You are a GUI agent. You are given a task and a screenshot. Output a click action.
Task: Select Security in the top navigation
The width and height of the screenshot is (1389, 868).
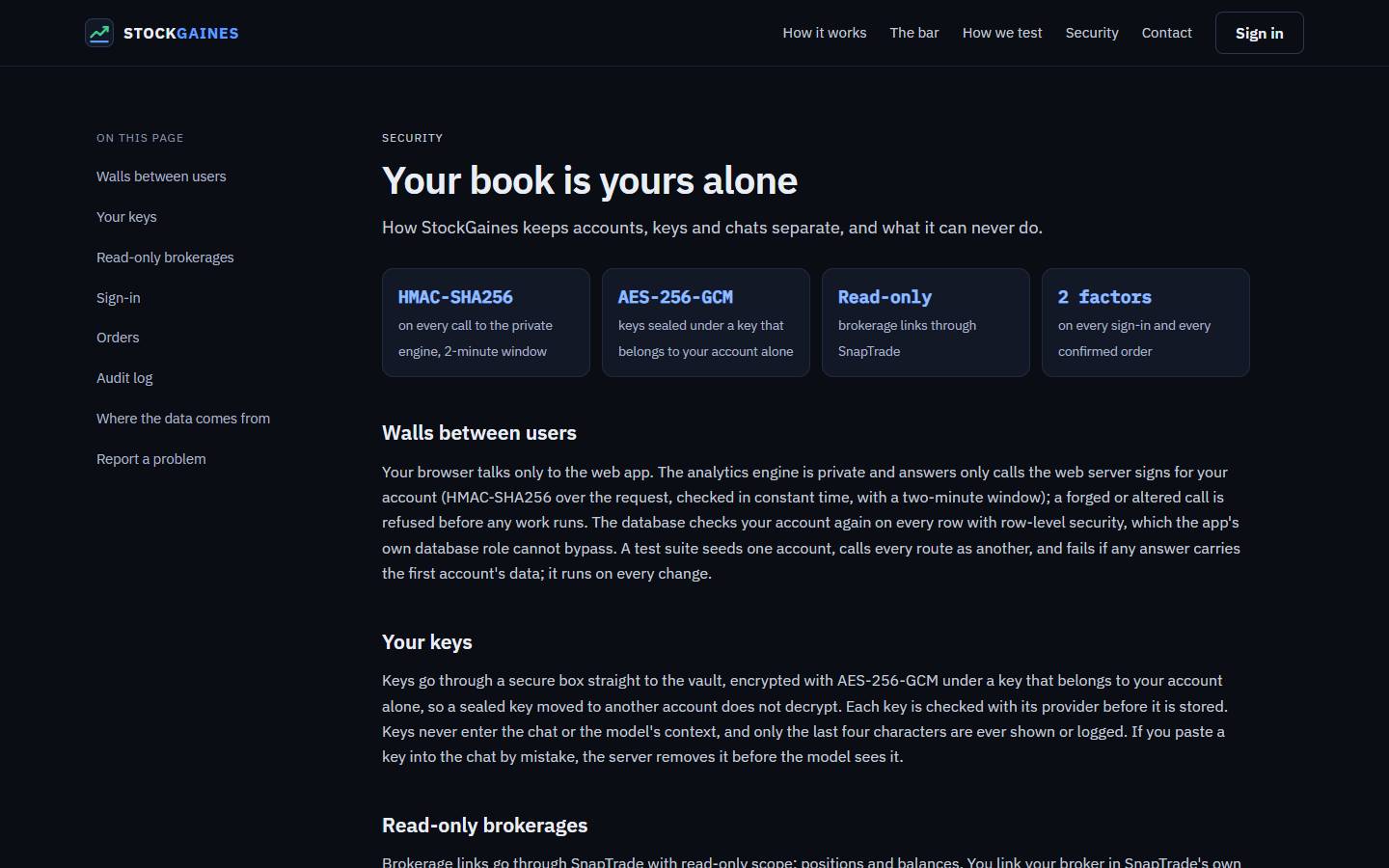[x=1092, y=33]
